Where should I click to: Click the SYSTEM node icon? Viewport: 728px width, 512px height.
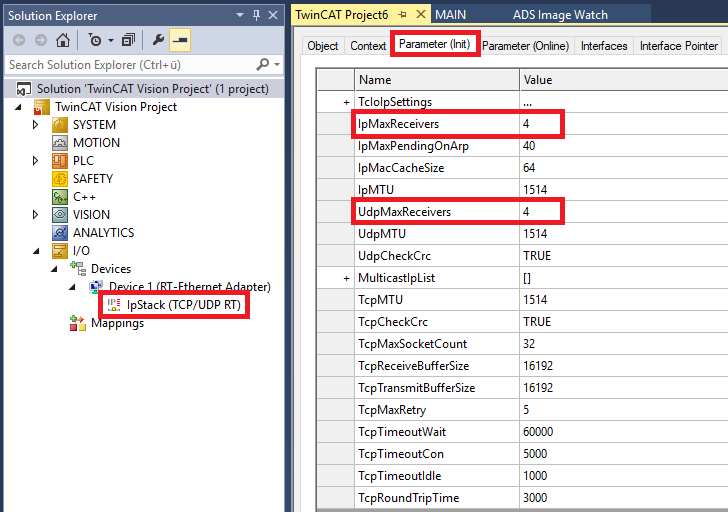coord(60,125)
